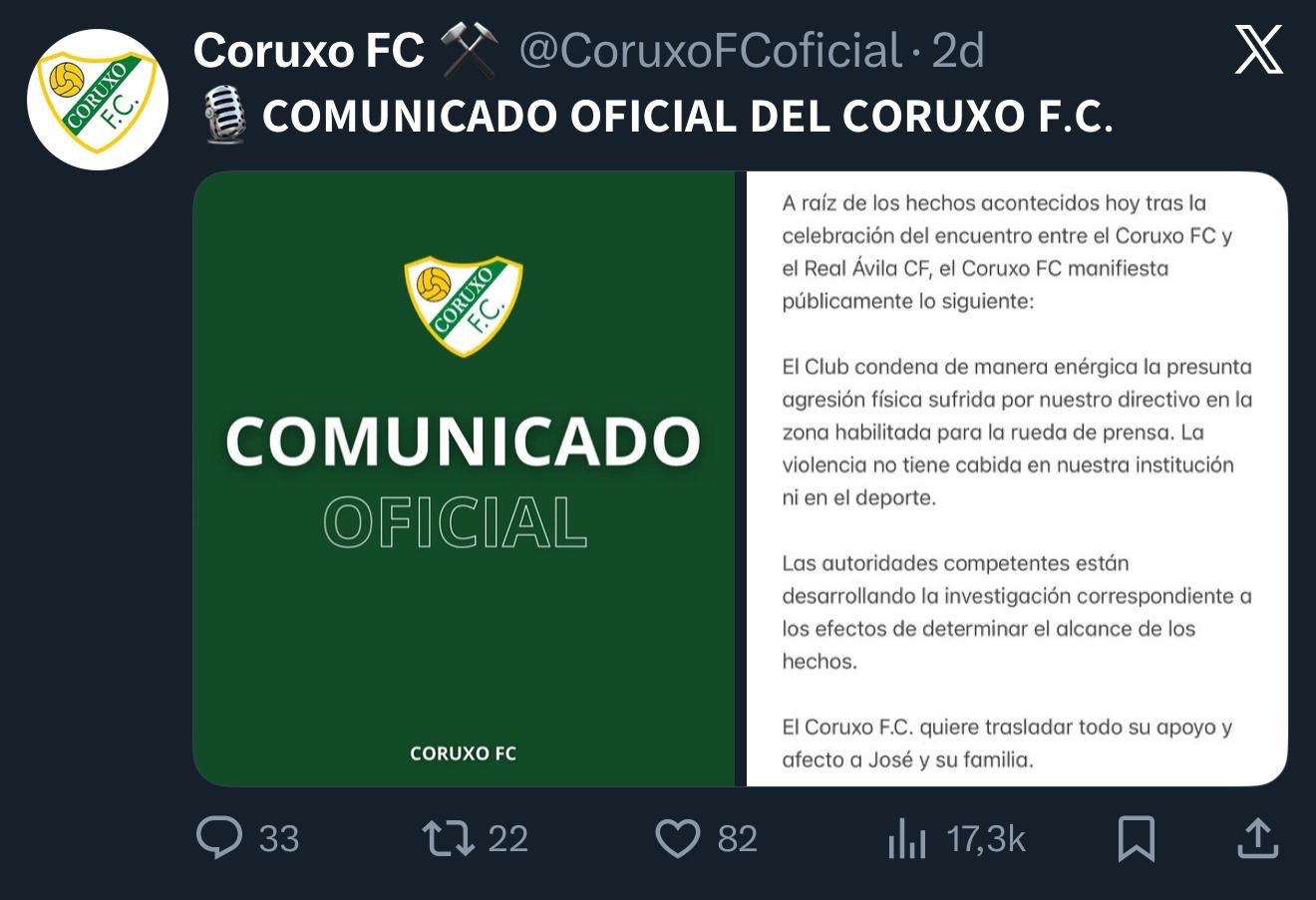Open the white statement text image
Screen dimensions: 1316x900
click(1016, 478)
